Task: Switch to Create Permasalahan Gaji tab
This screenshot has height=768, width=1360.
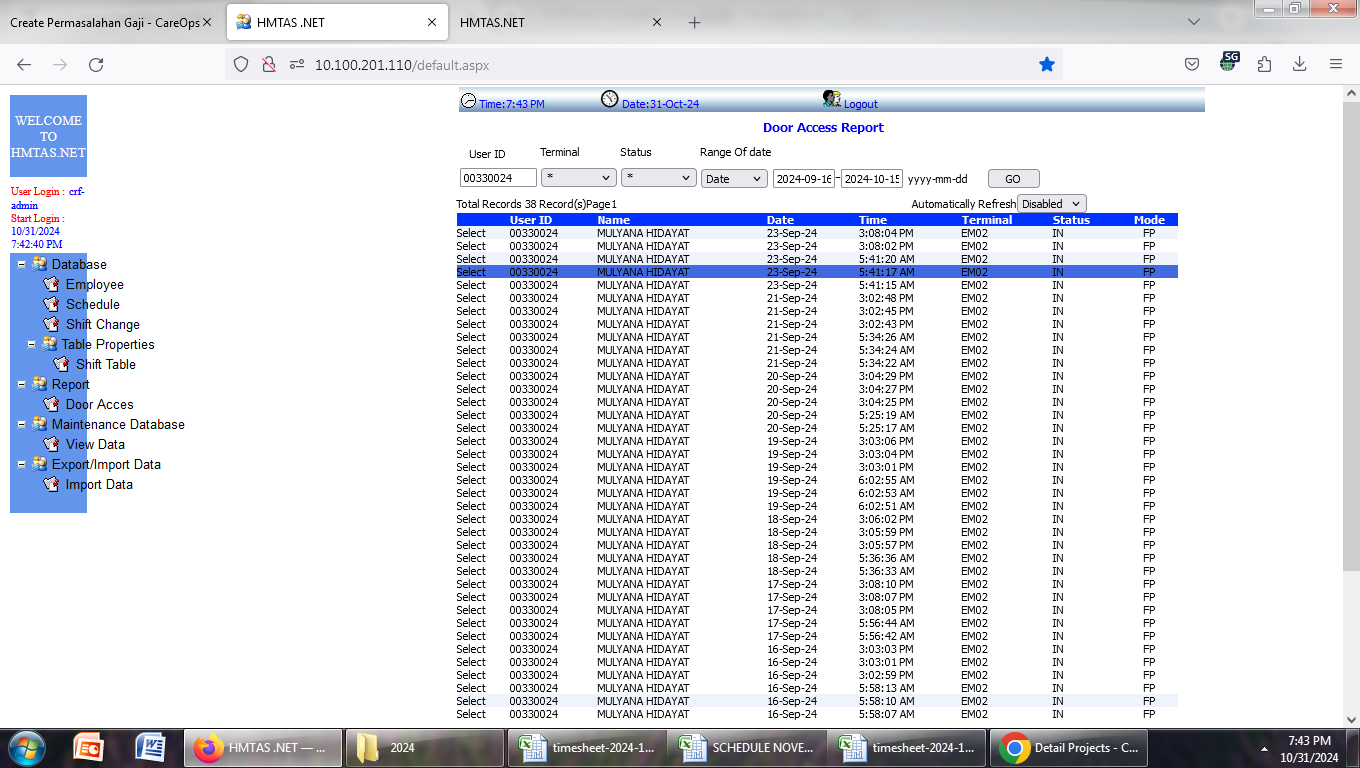Action: 110,22
